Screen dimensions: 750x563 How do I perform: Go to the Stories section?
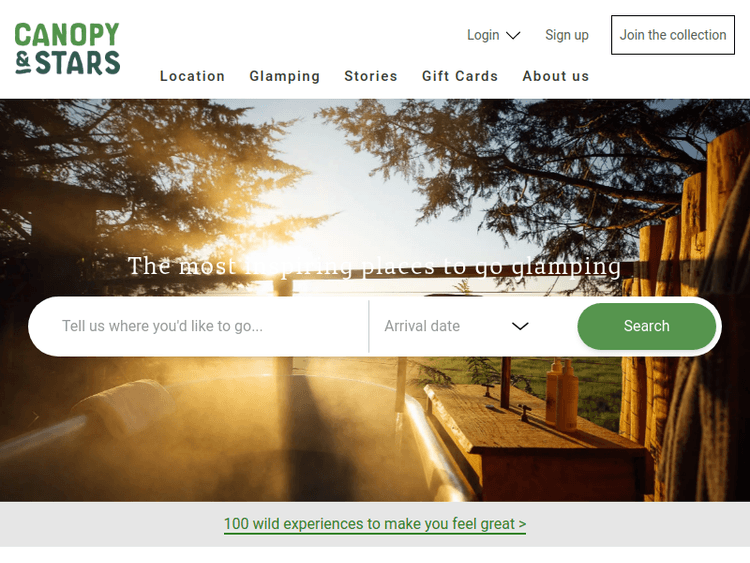(371, 76)
